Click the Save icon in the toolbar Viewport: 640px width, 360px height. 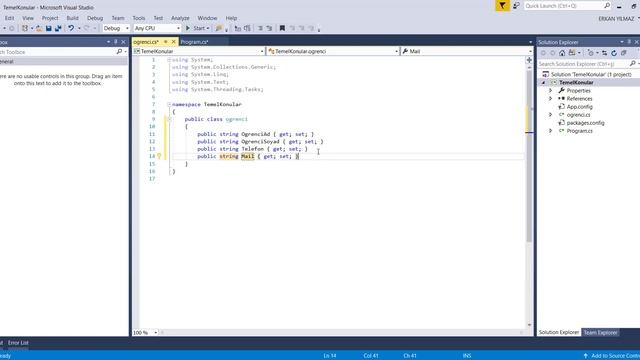coord(49,28)
